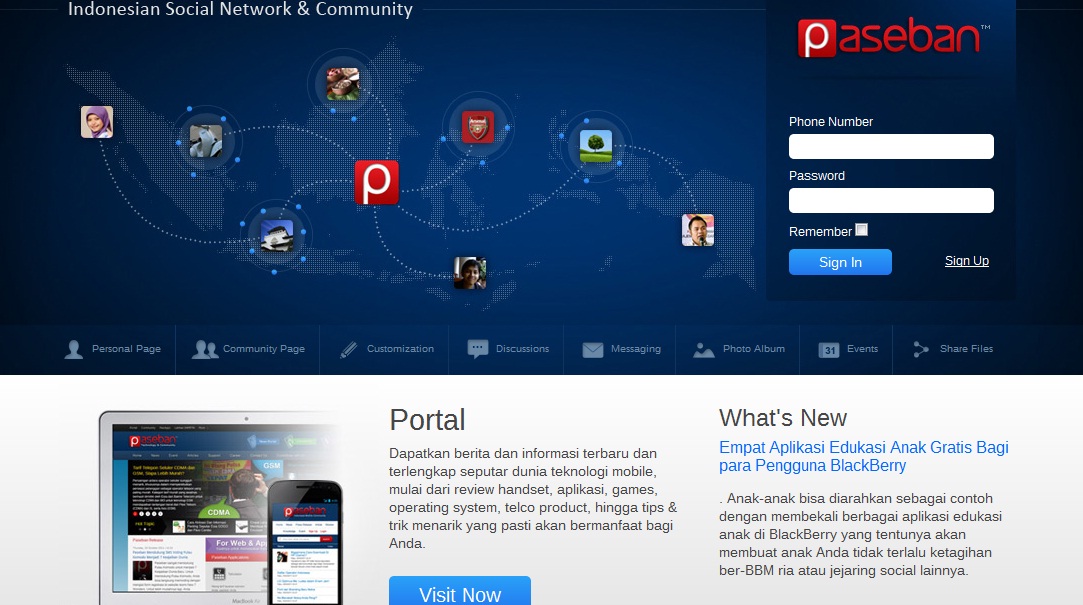Click the green tree avatar on map
Screen dimensions: 1083x605
tap(596, 146)
